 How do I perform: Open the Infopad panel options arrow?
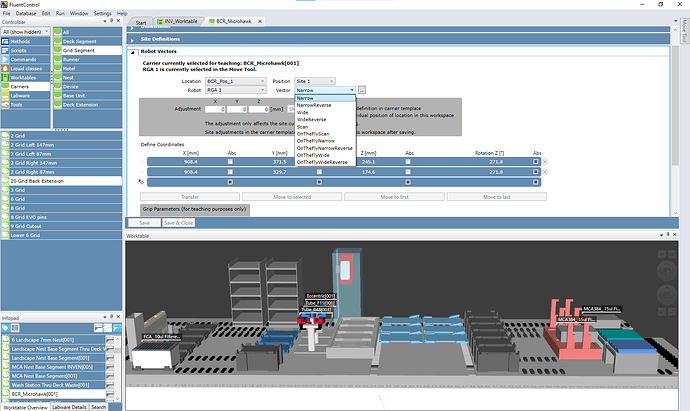pos(105,317)
